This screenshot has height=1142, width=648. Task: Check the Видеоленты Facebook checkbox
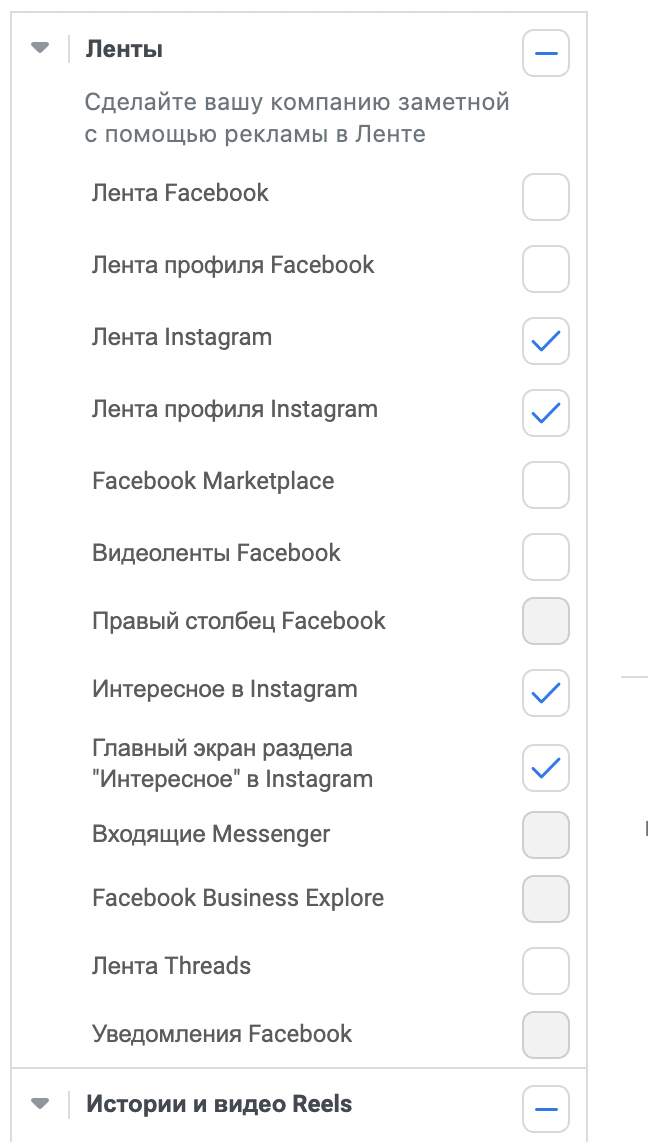click(545, 557)
